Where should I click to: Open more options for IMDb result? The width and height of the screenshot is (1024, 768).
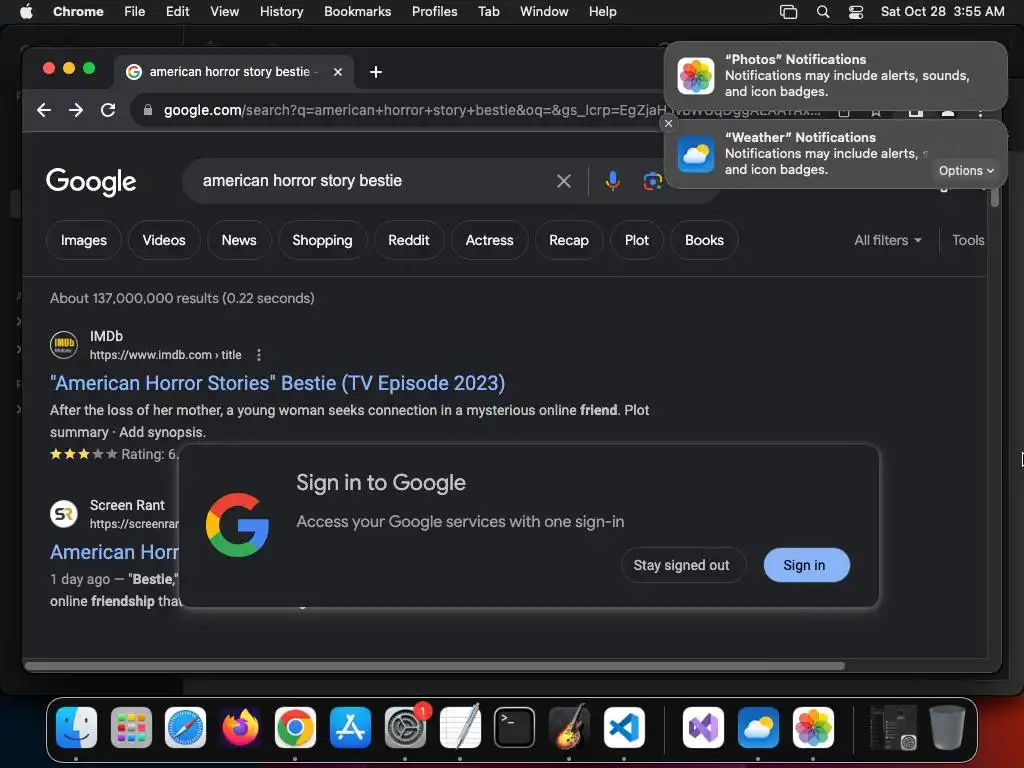[259, 355]
